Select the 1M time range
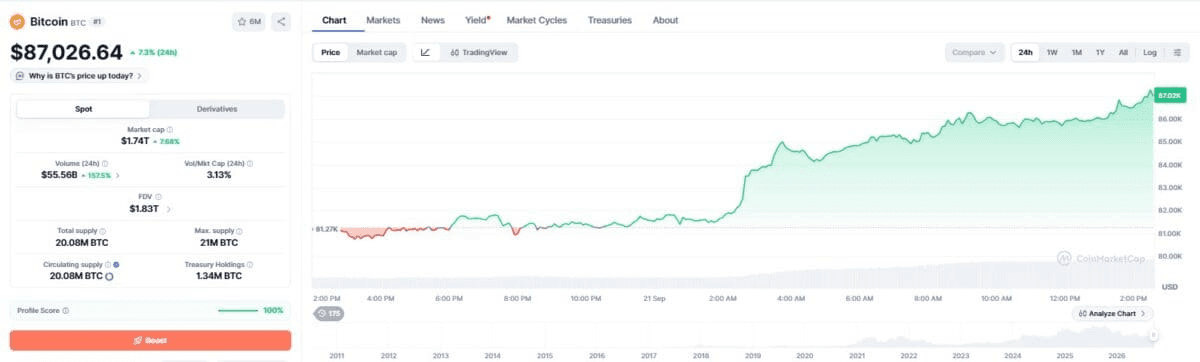Image resolution: width=1200 pixels, height=362 pixels. [x=1076, y=52]
